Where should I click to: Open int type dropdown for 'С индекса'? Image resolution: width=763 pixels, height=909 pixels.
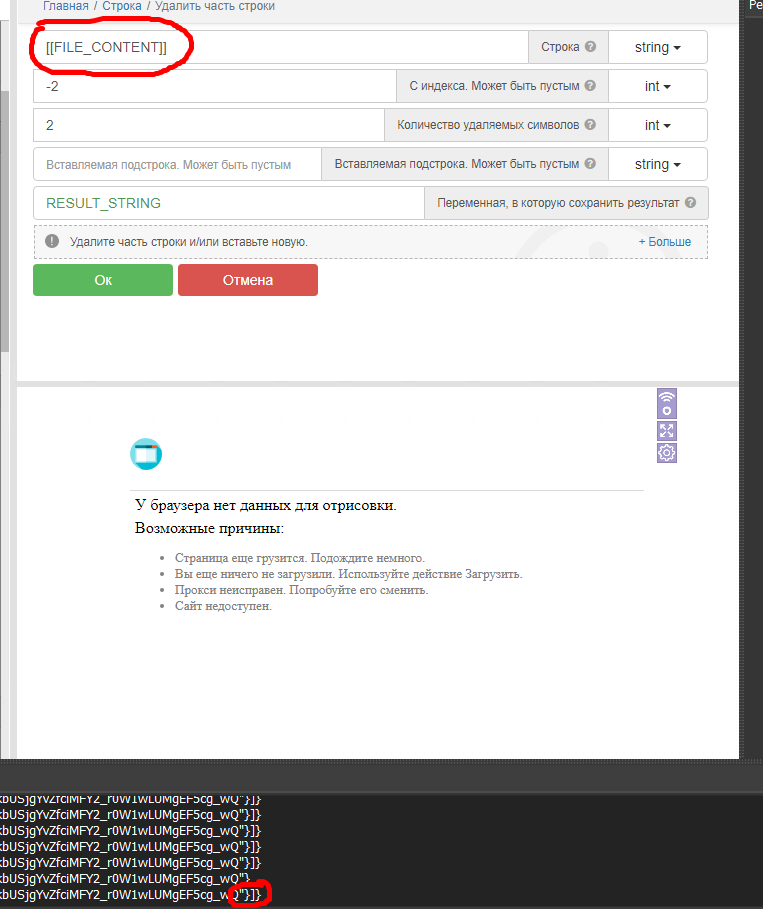point(657,86)
